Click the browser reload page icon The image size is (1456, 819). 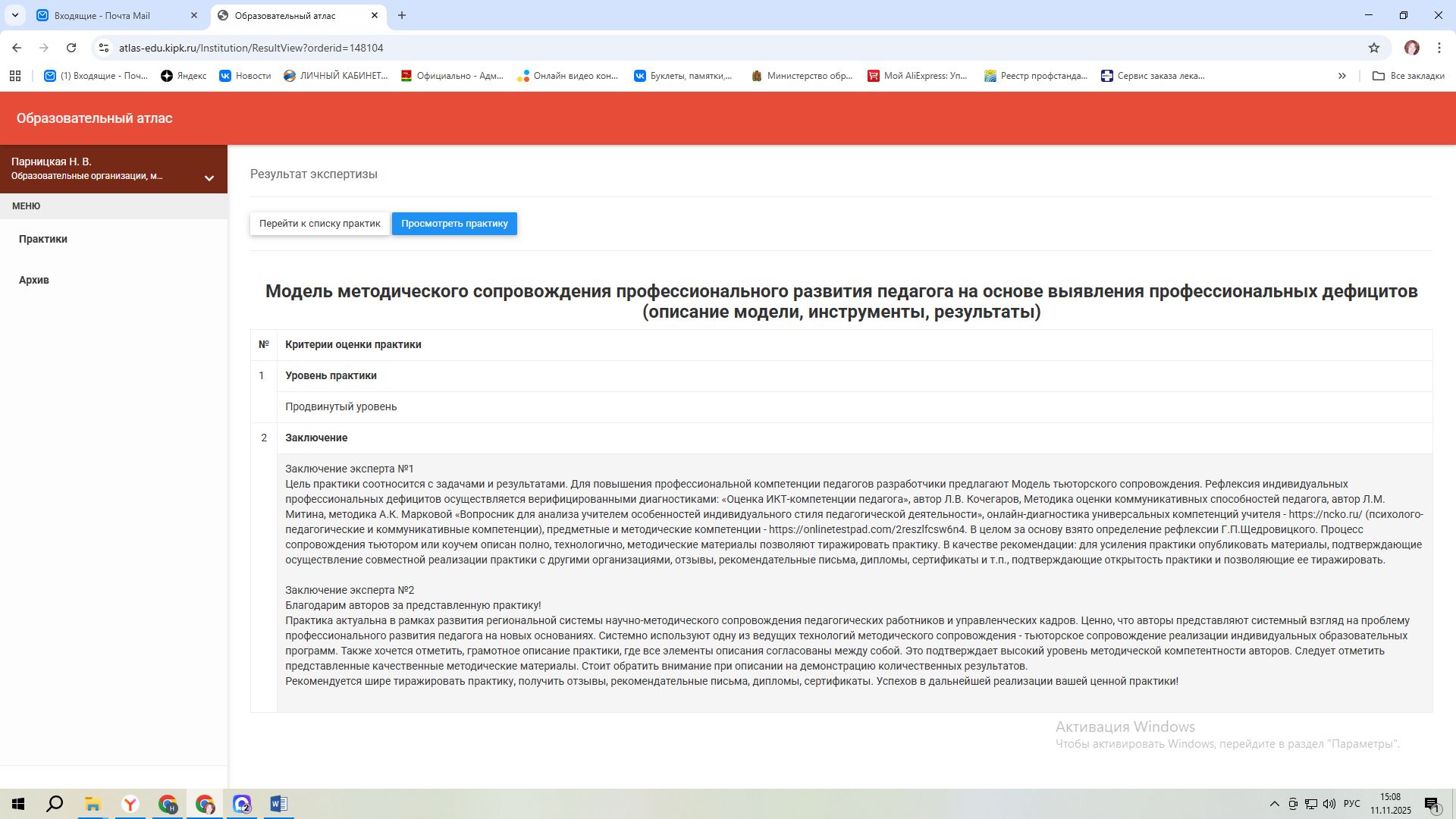[x=71, y=48]
